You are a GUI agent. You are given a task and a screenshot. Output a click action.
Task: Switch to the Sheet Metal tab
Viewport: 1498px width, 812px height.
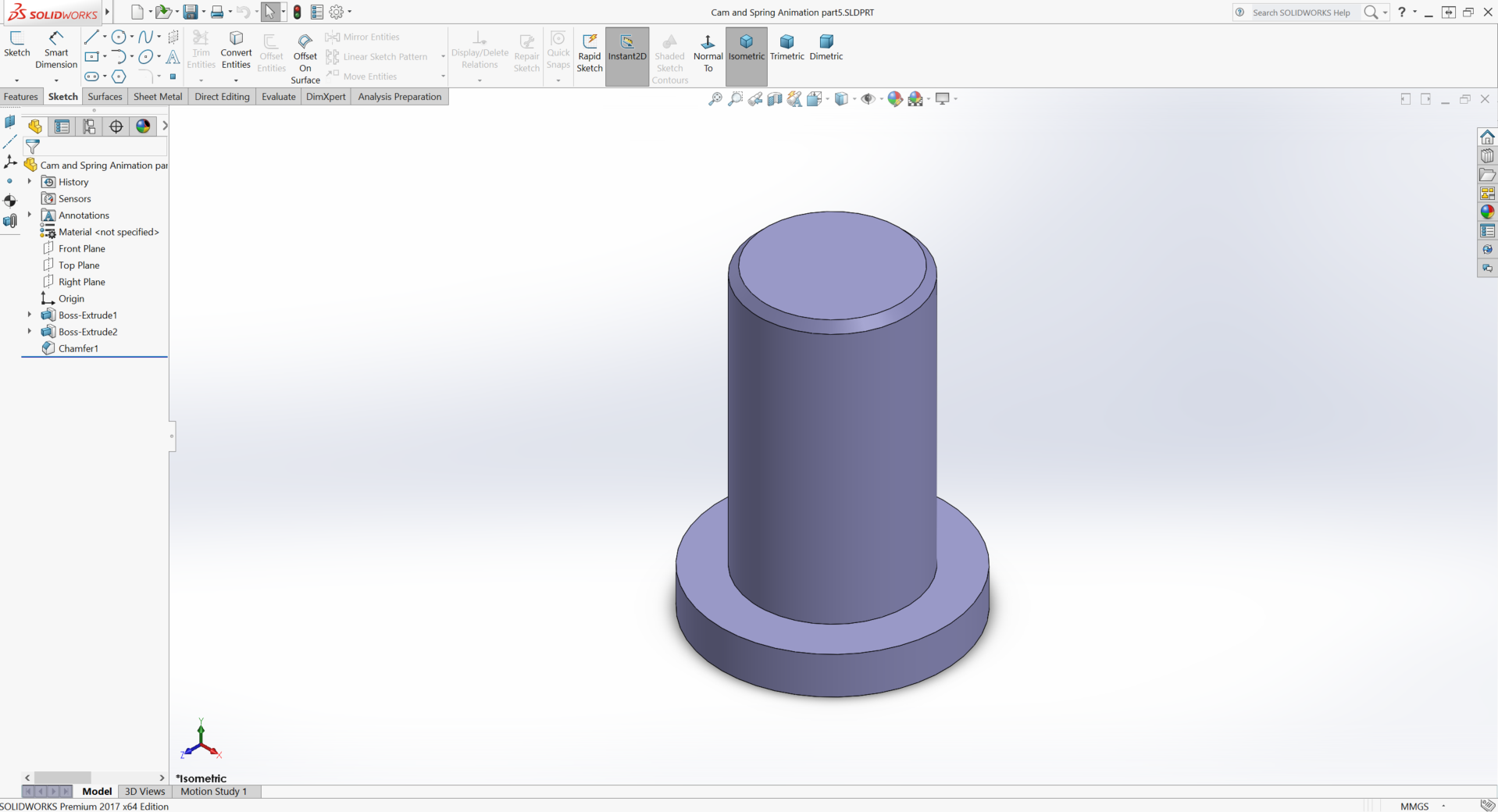coord(158,97)
